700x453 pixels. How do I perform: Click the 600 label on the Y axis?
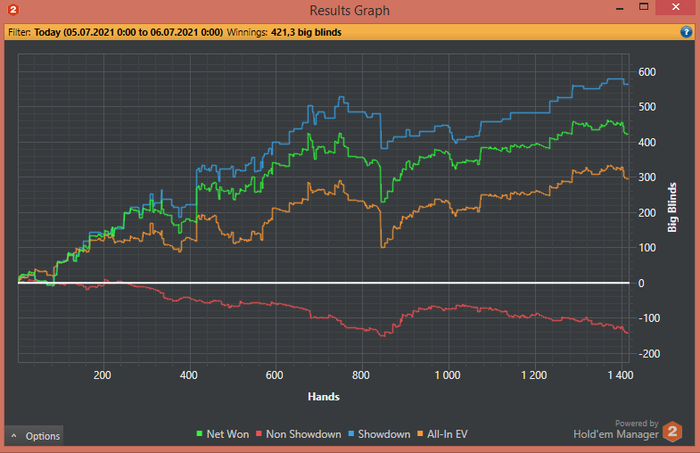[647, 72]
